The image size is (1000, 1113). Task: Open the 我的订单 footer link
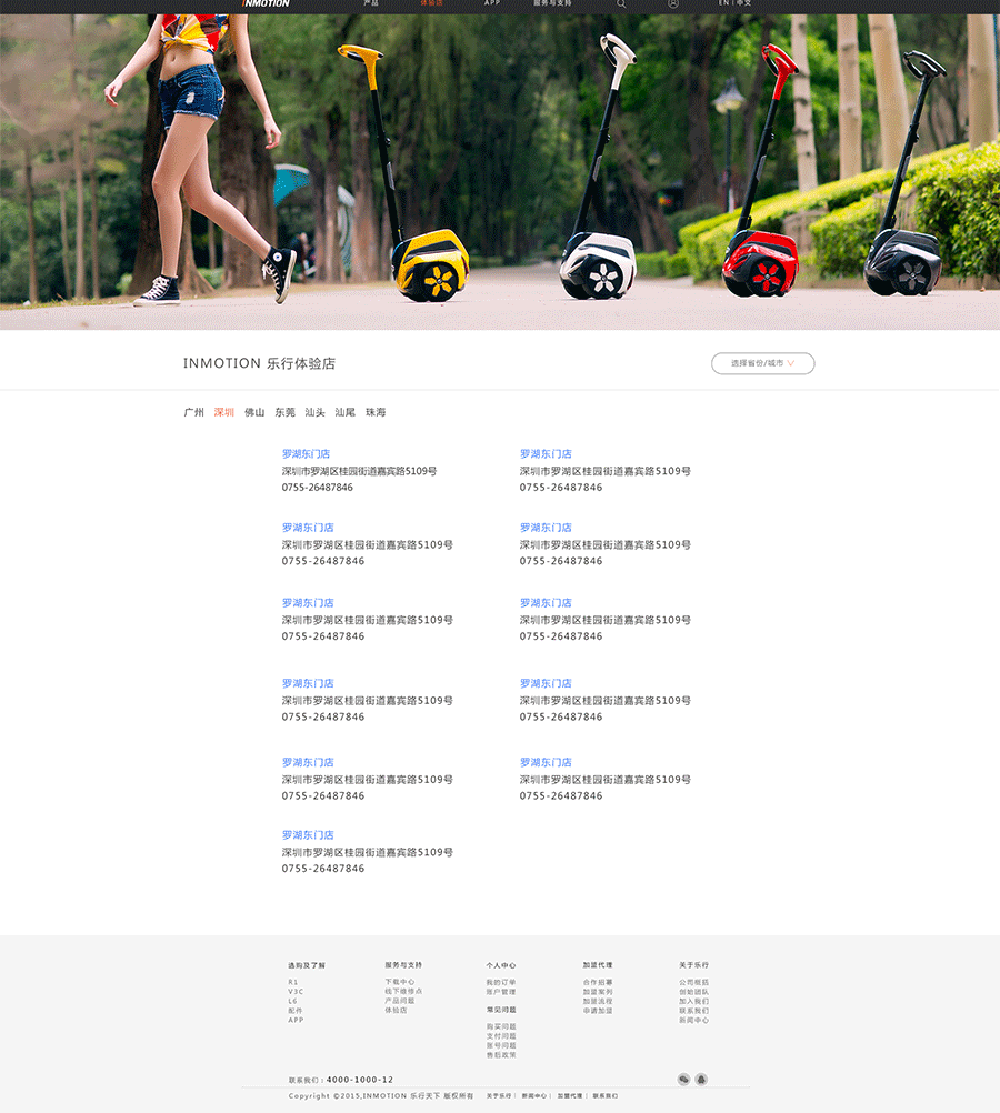pos(501,982)
